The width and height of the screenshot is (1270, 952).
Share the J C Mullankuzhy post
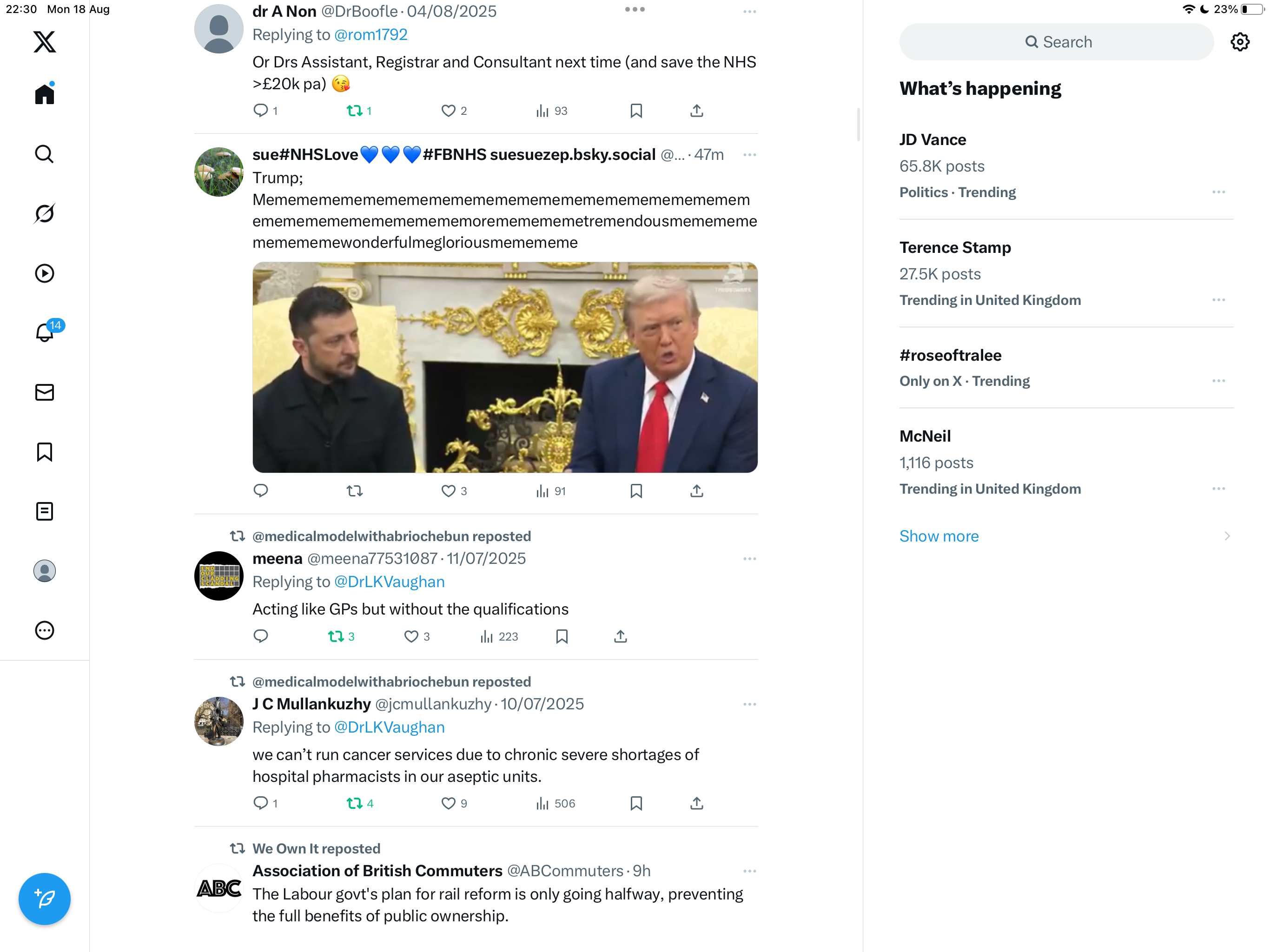[x=696, y=803]
